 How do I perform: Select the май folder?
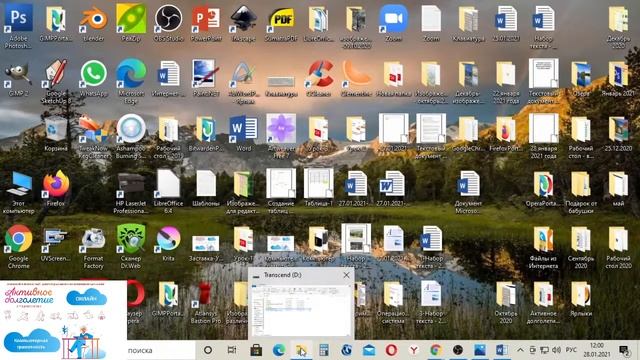618,188
